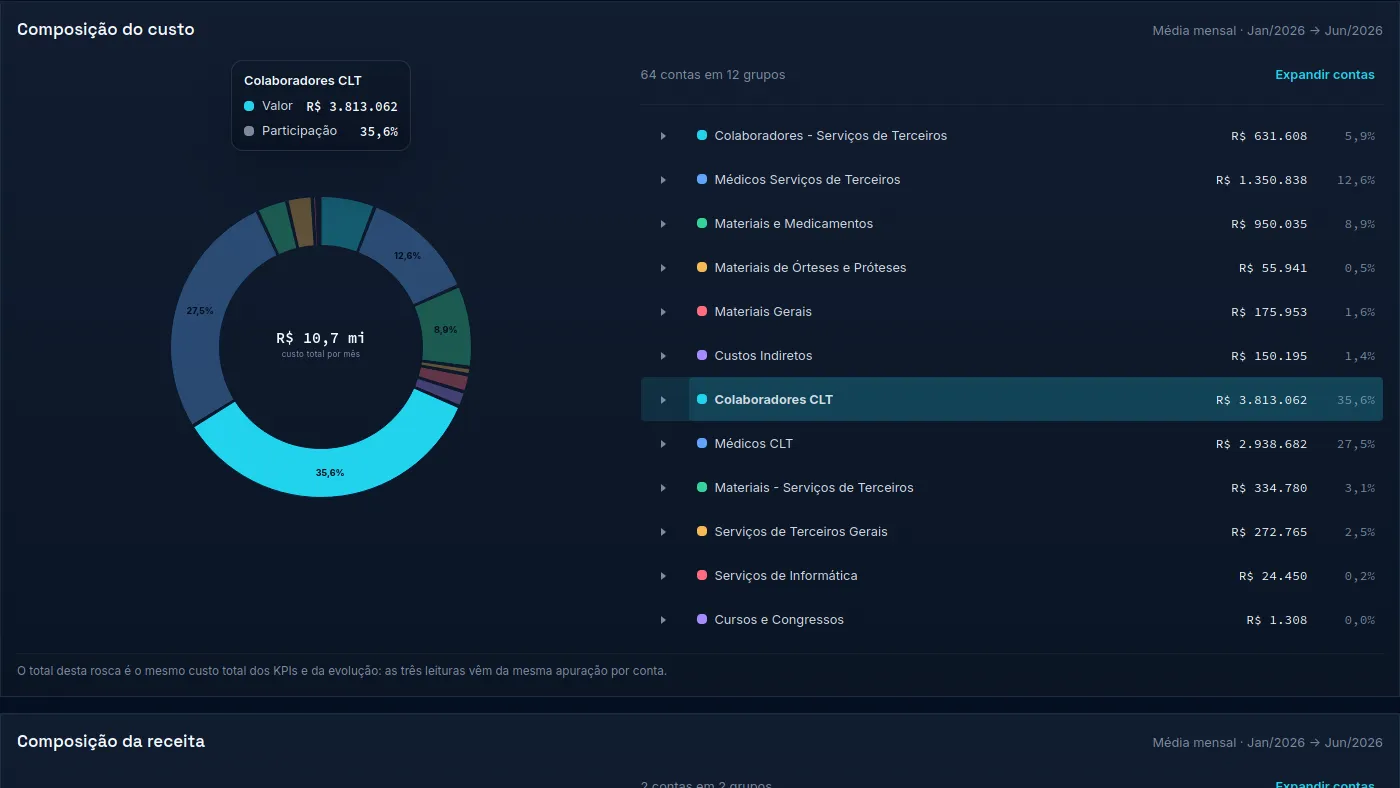Screen dimensions: 1400x788
Task: Click the R$ 10,7 mi donut center total
Action: click(x=321, y=338)
